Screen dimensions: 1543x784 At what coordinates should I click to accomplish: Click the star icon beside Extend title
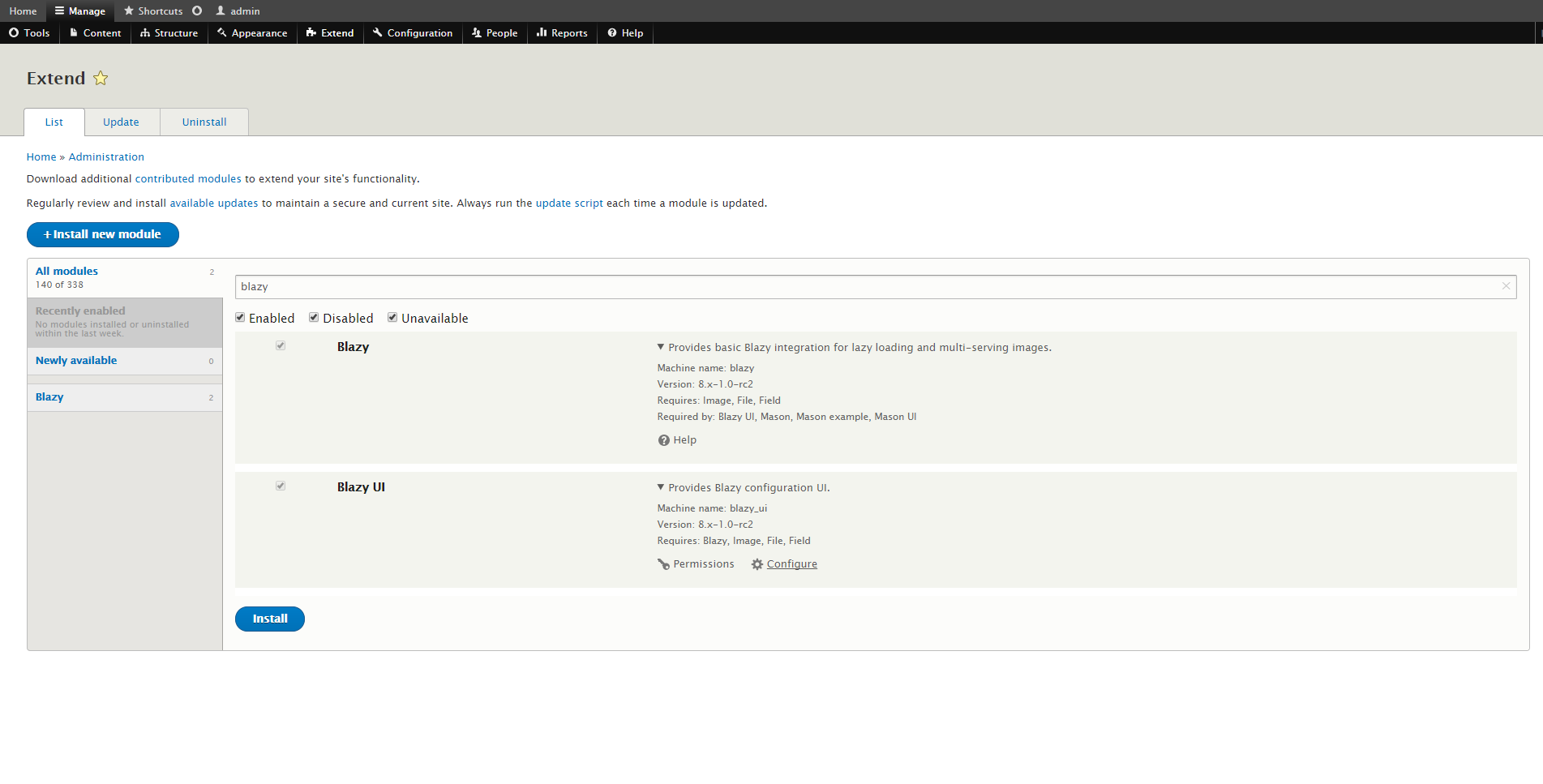coord(101,79)
